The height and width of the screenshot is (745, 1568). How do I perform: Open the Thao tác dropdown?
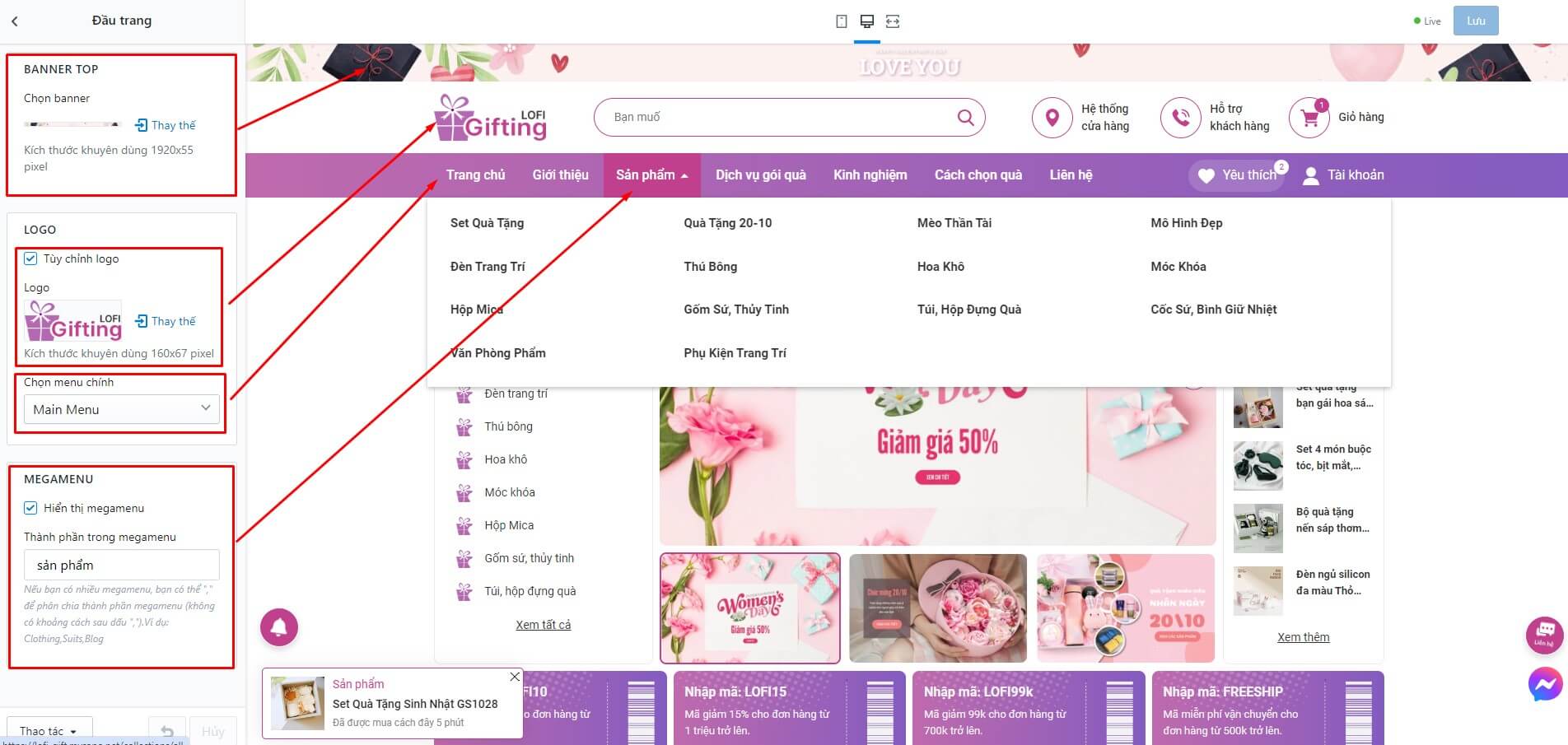[49, 731]
